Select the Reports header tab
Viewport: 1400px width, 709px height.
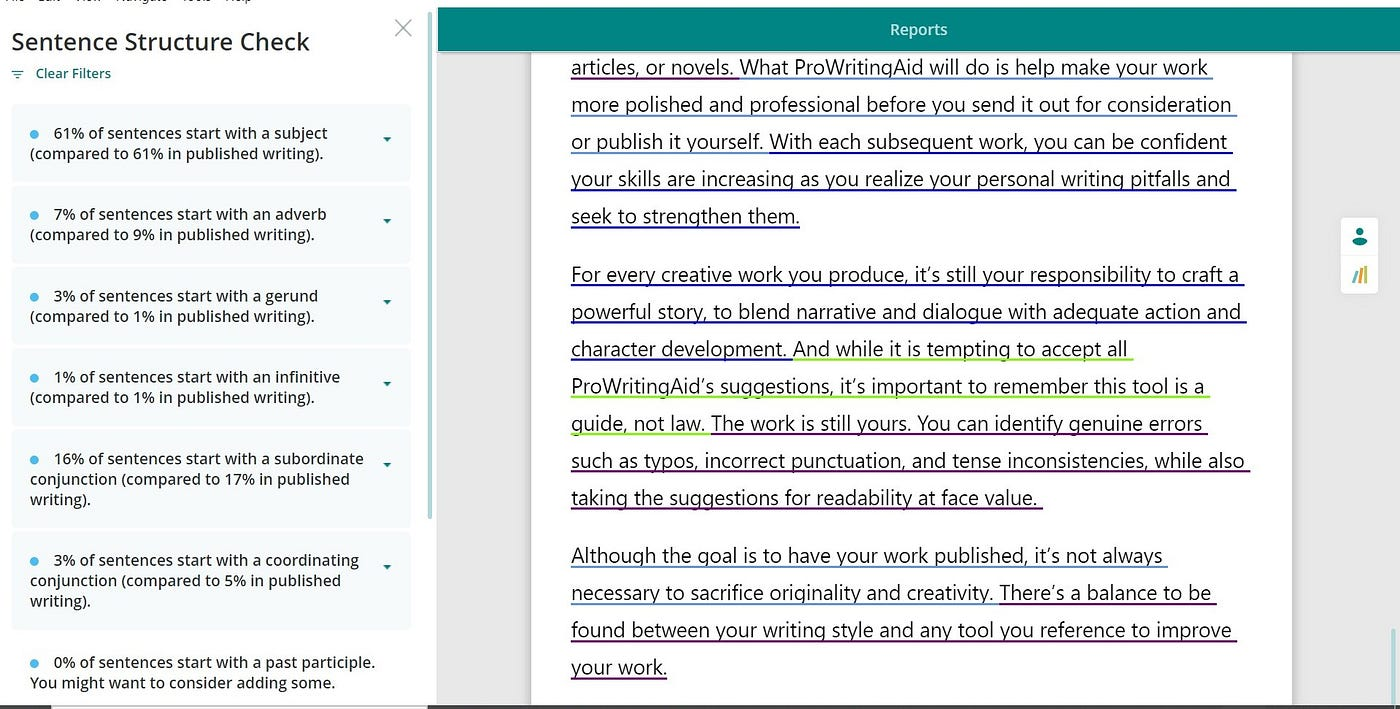click(x=918, y=30)
